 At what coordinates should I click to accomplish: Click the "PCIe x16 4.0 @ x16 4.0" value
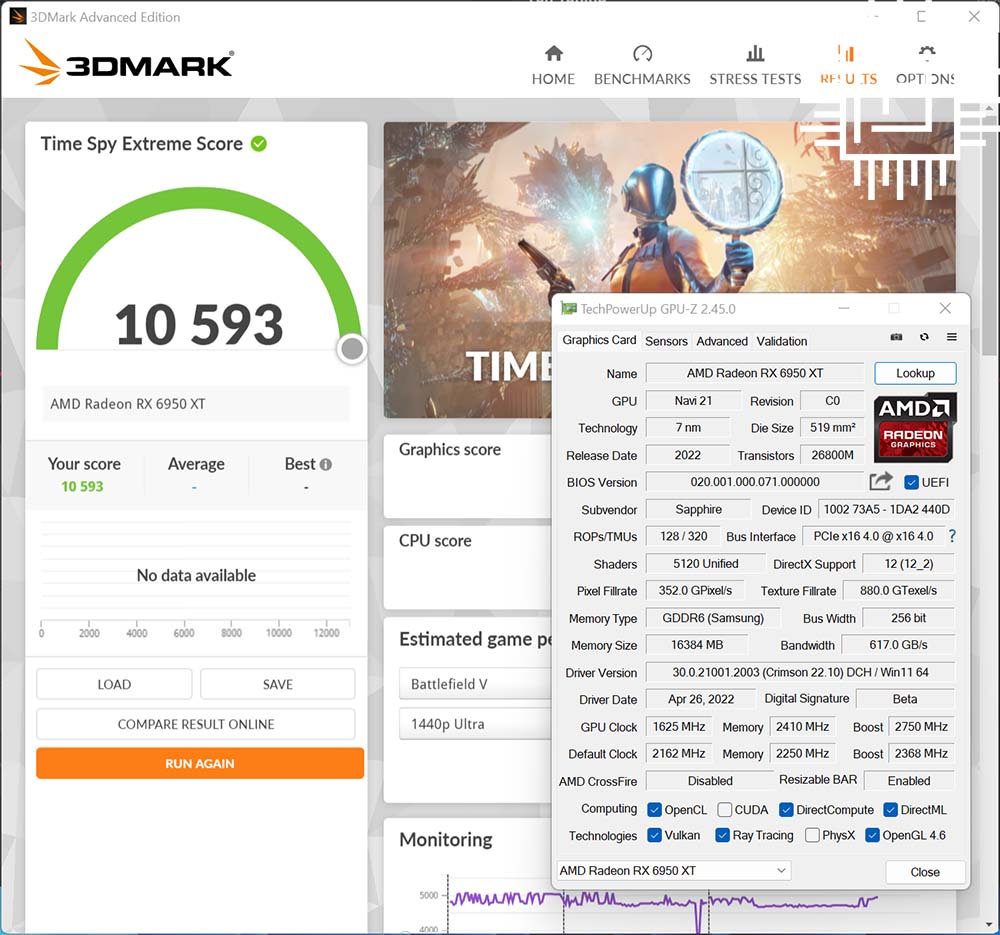pos(873,536)
